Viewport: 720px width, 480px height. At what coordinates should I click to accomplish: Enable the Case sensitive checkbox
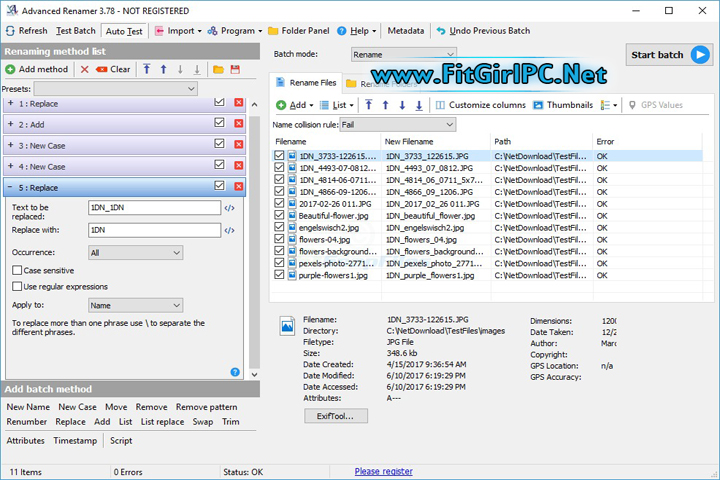pos(17,270)
